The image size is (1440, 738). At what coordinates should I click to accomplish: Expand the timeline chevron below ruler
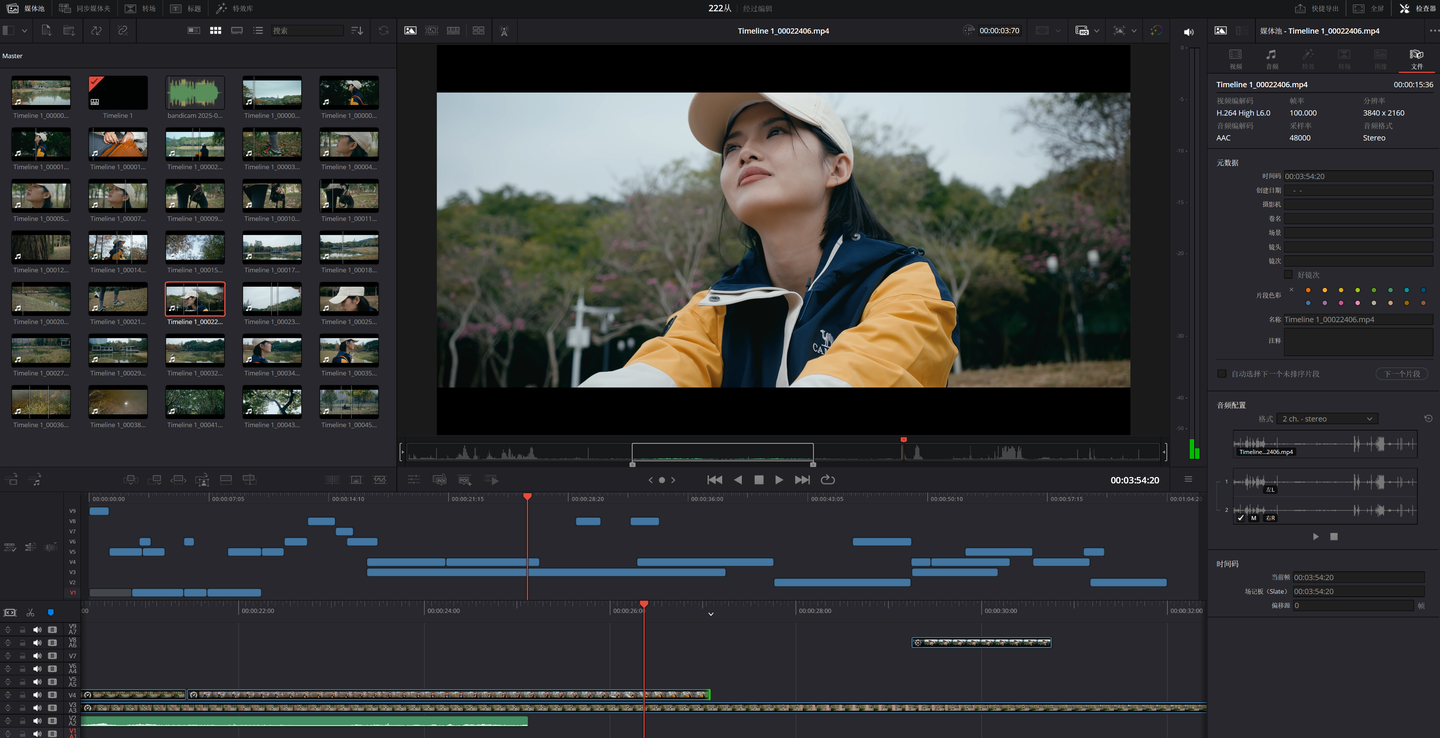(x=711, y=614)
